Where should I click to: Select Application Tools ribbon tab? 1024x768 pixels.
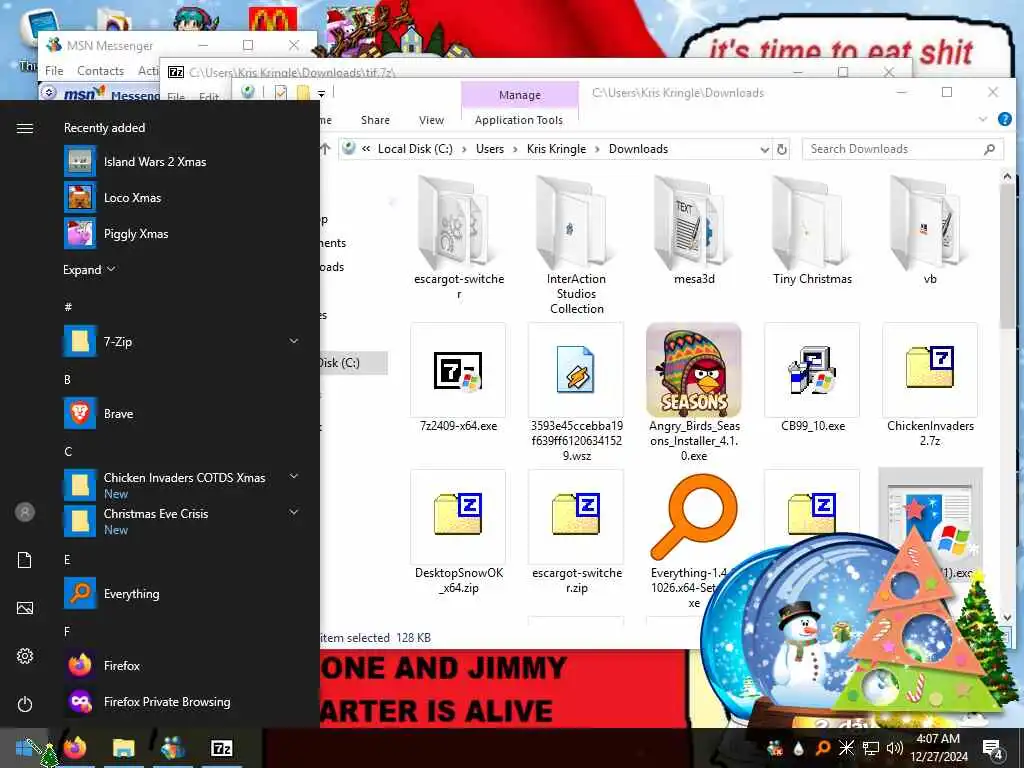click(x=519, y=120)
